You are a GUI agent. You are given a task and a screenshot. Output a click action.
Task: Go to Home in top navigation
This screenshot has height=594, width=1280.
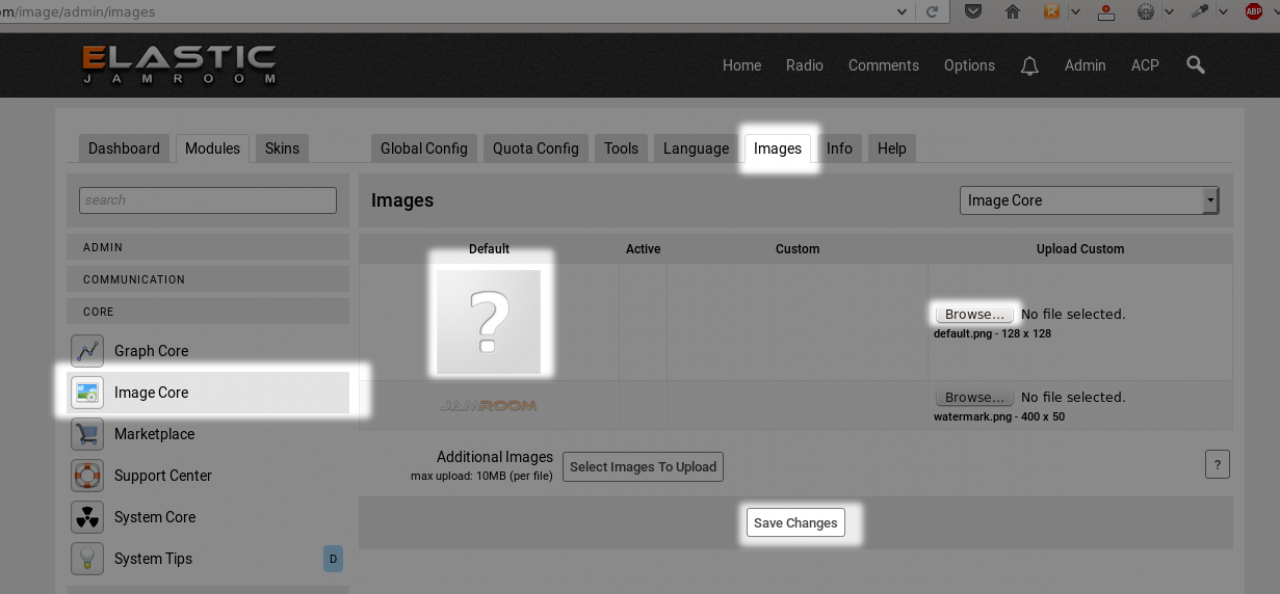click(742, 65)
